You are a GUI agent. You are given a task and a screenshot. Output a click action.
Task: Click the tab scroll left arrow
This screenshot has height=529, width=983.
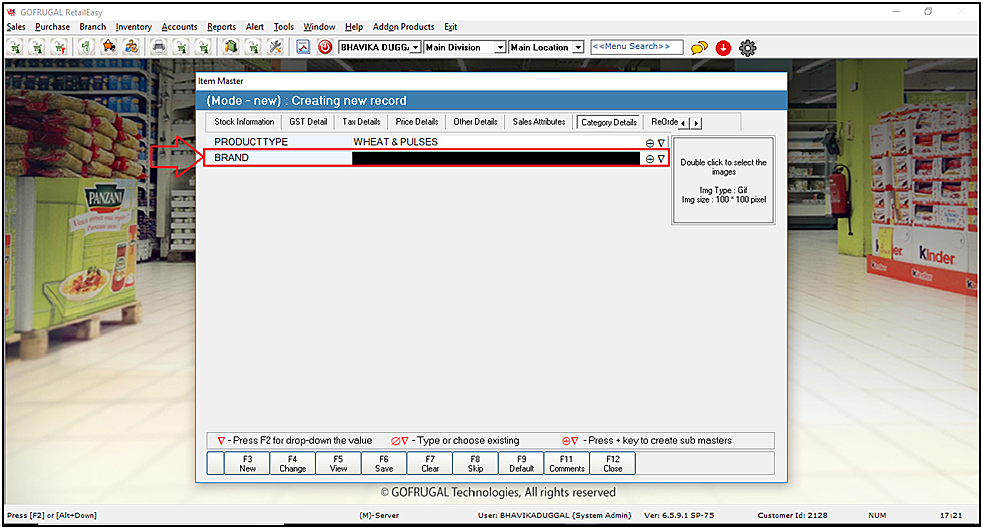click(x=683, y=123)
